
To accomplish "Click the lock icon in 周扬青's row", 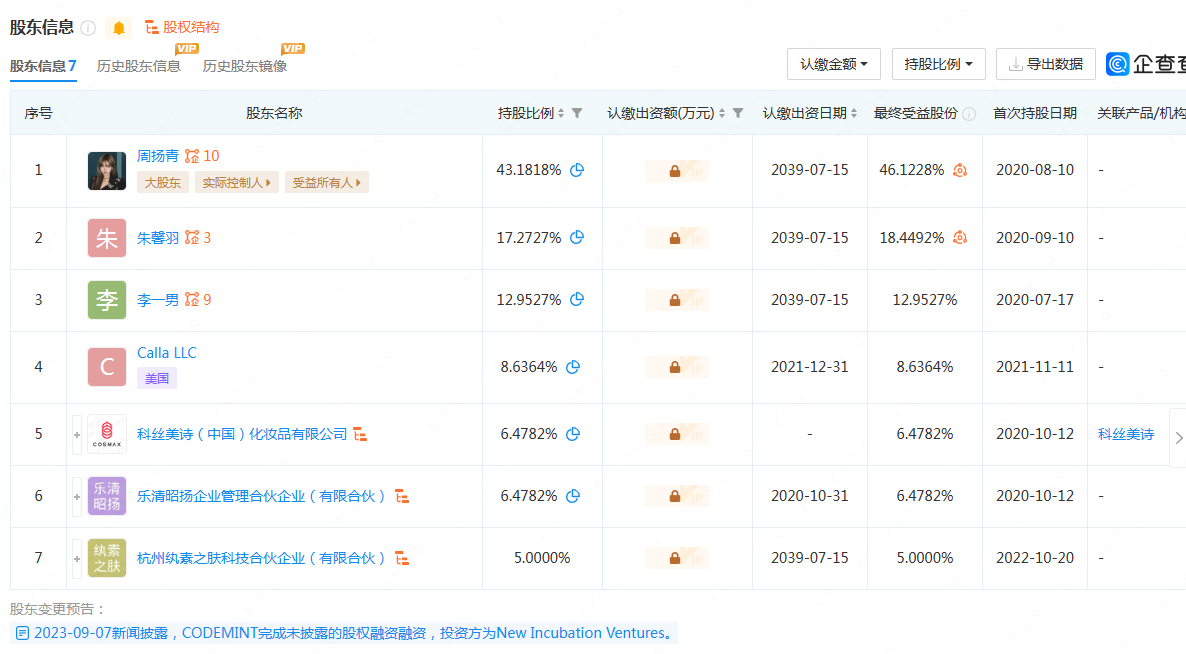I will 675,171.
